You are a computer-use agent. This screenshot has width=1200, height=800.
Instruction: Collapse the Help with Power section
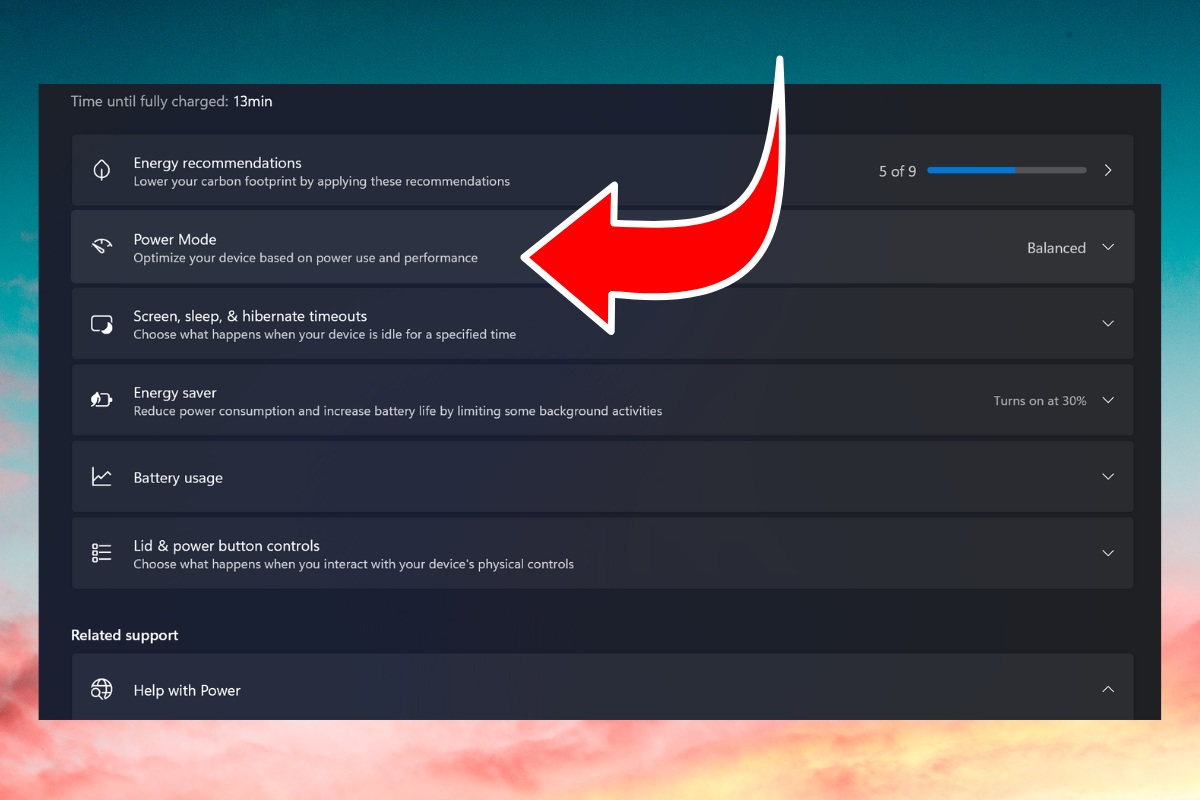click(x=1108, y=689)
